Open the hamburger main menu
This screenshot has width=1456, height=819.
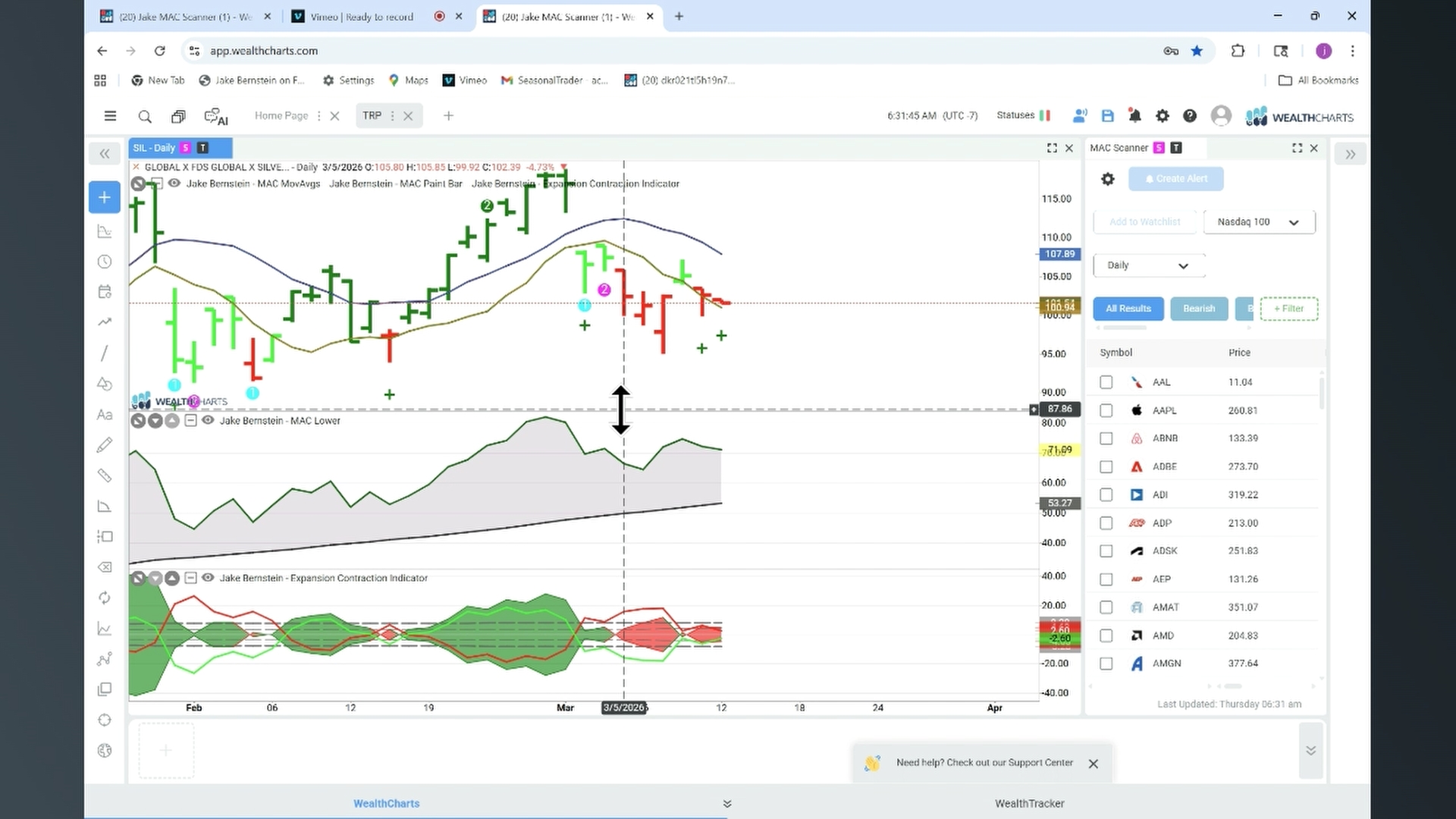(x=110, y=116)
